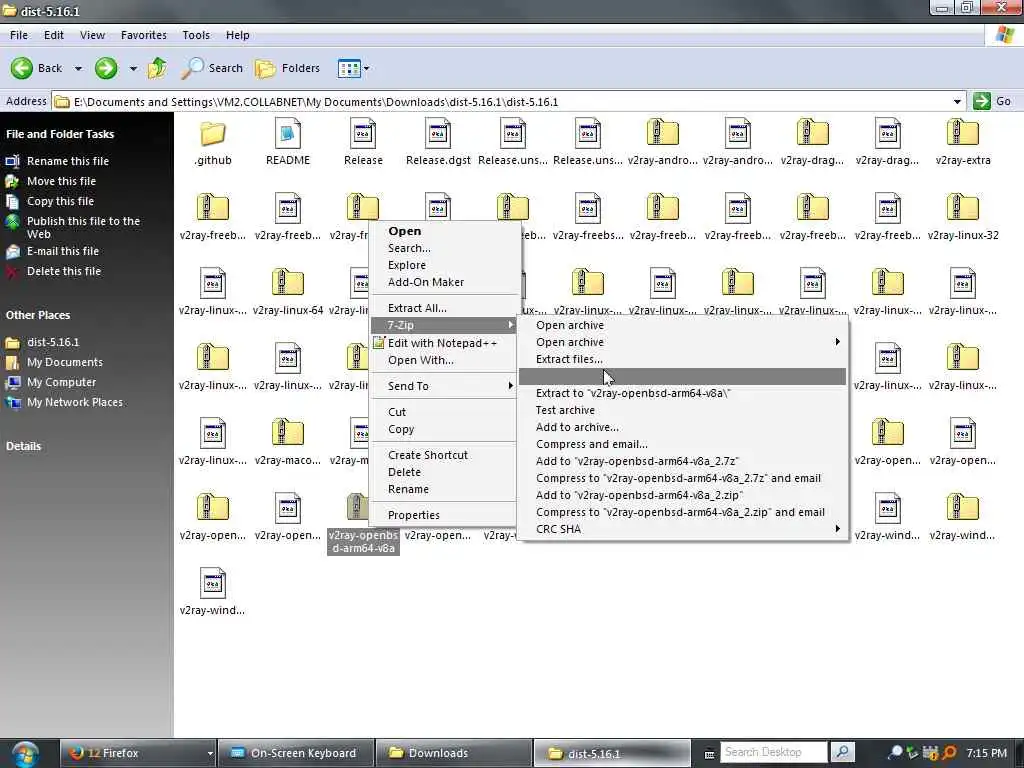Go up one folder level icon
Screen dimensions: 1024x768
(157, 68)
